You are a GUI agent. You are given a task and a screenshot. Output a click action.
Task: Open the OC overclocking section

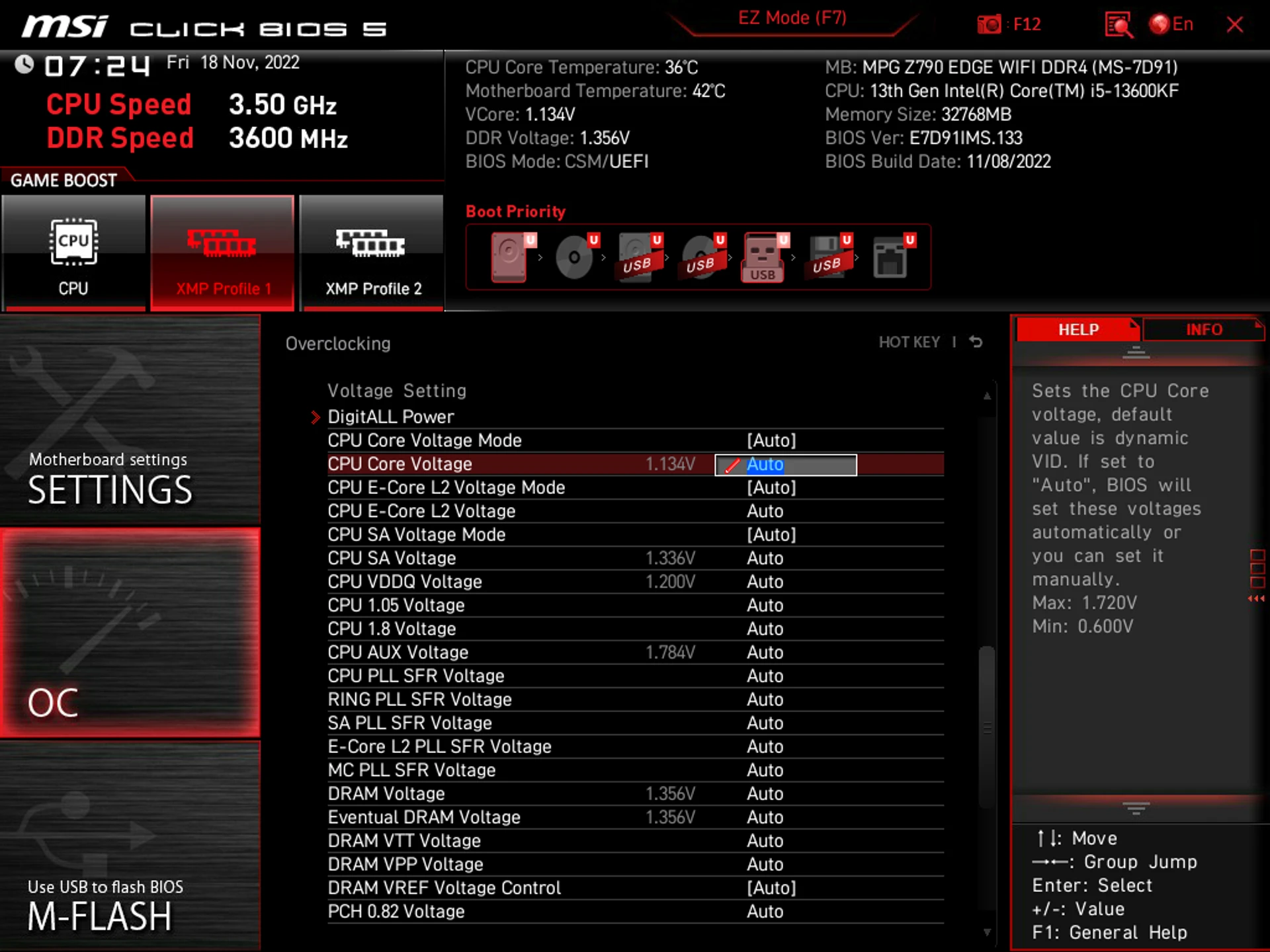click(130, 632)
